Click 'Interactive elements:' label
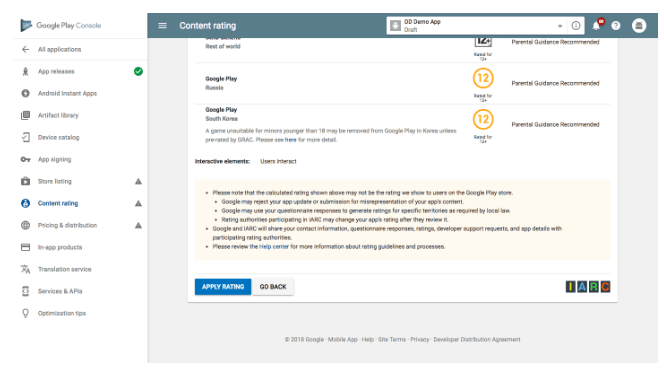 tap(222, 162)
